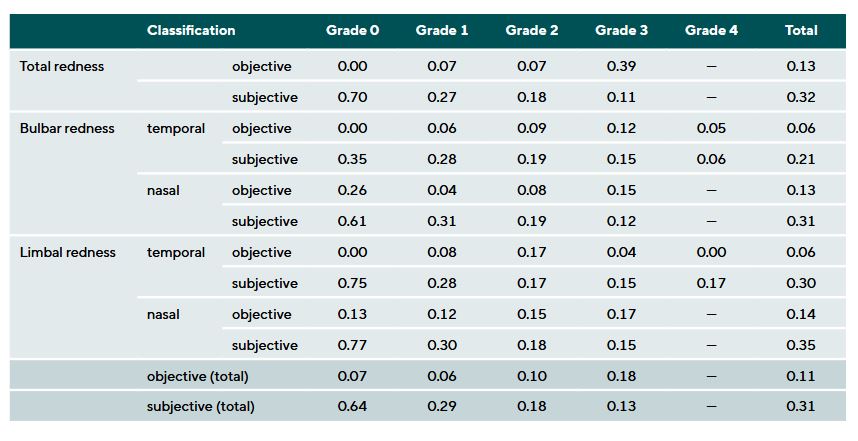Select the 0.64 cell in the bottom row
Viewport: 858px width, 441px height.
pos(352,406)
